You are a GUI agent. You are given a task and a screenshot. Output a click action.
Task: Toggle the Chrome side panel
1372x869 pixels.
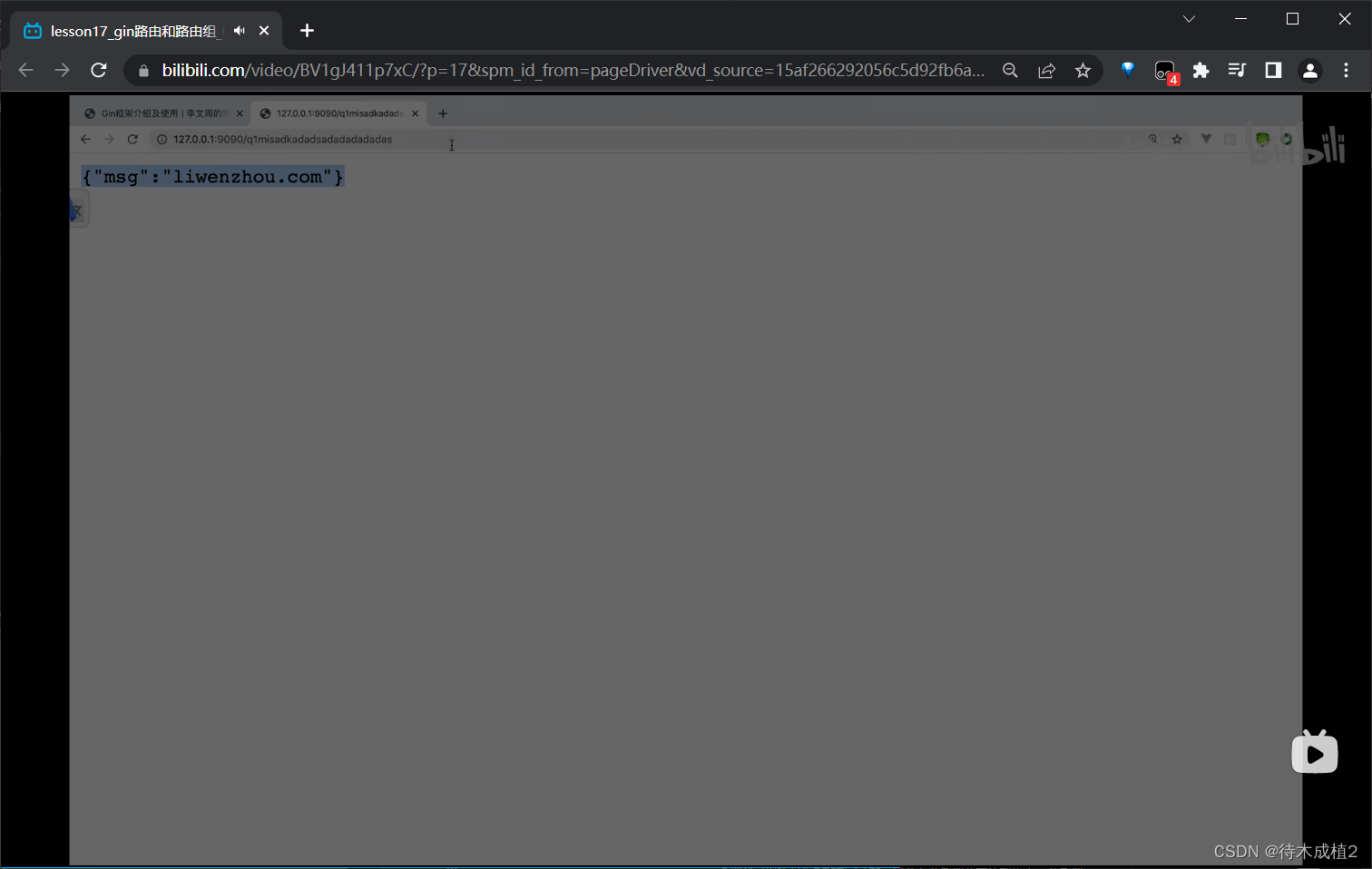point(1273,71)
